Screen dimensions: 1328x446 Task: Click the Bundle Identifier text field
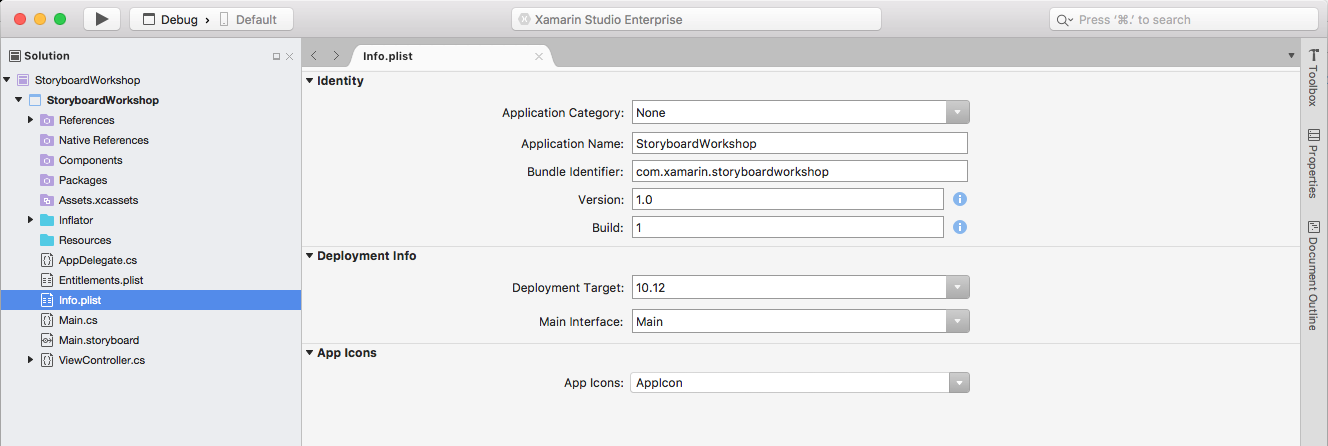click(800, 171)
